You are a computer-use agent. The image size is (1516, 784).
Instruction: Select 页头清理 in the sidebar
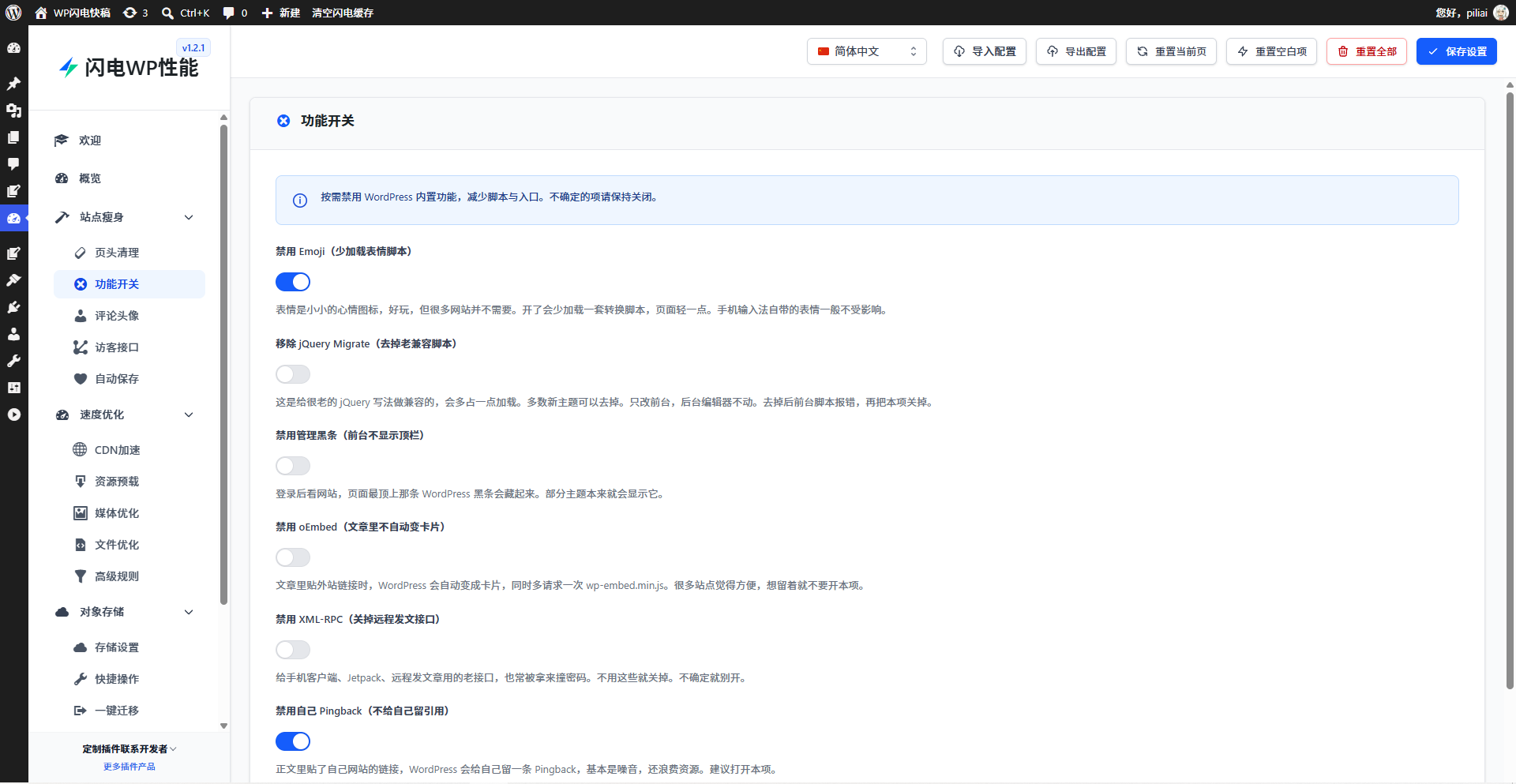[x=129, y=253]
